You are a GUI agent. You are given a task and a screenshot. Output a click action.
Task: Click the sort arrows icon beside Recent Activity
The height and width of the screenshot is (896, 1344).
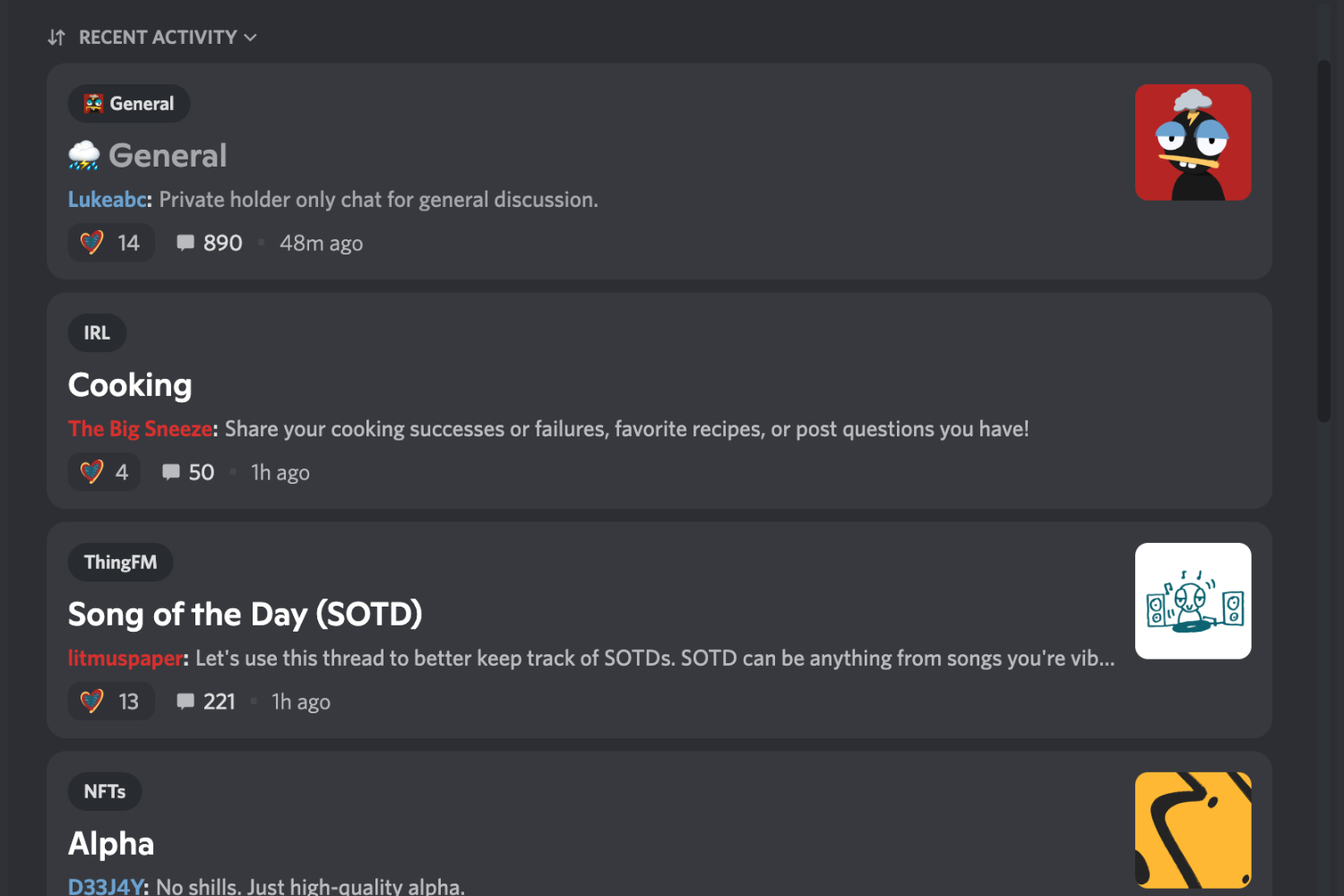[x=56, y=38]
